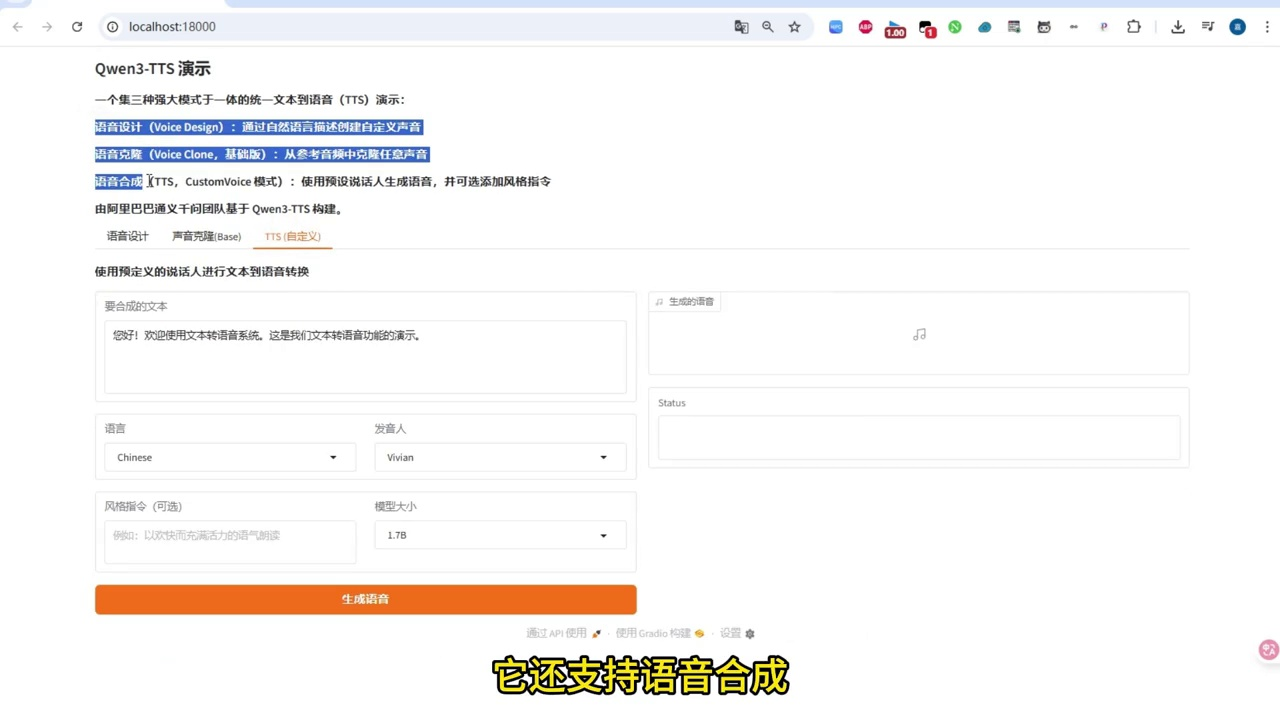Click the Qwen3-TTS 演示 heading

[153, 69]
